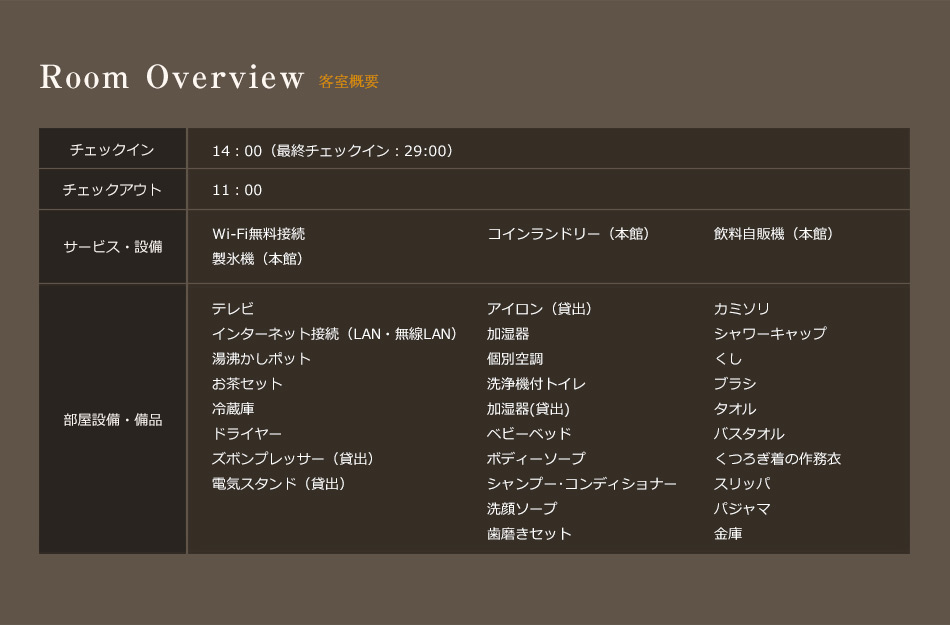This screenshot has width=950, height=625.
Task: Click 金庫 amenity entry
Action: coord(728,534)
